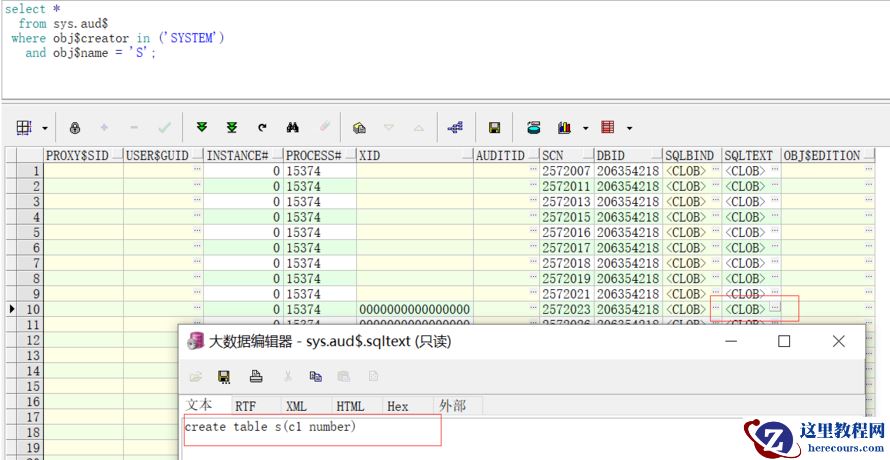Open the grid view mode icon
890x460 pixels.
24,128
